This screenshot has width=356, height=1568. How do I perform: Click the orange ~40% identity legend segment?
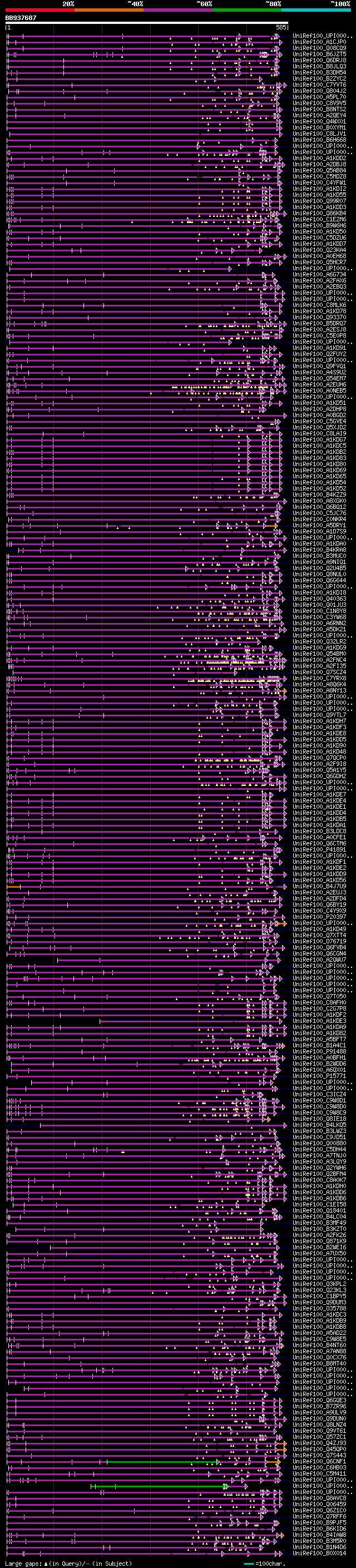coord(110,10)
